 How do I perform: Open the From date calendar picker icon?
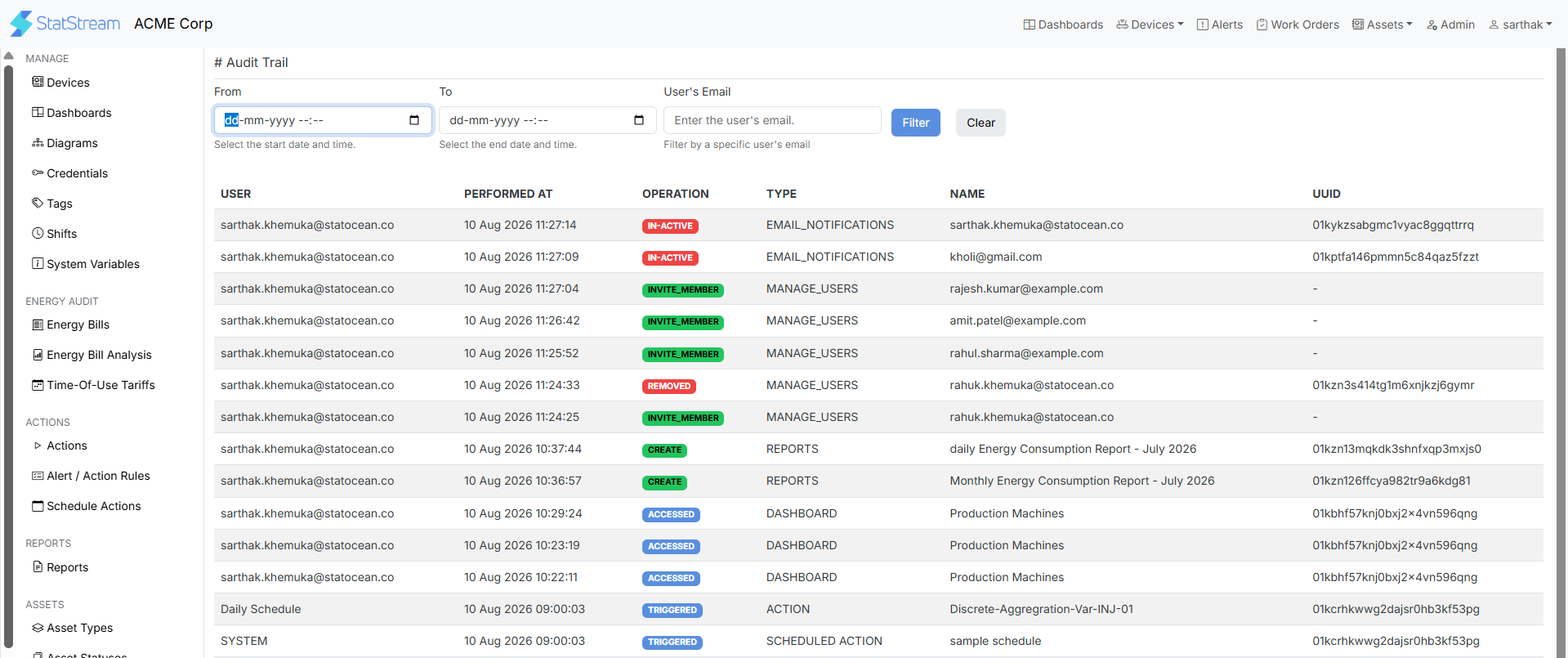tap(414, 120)
